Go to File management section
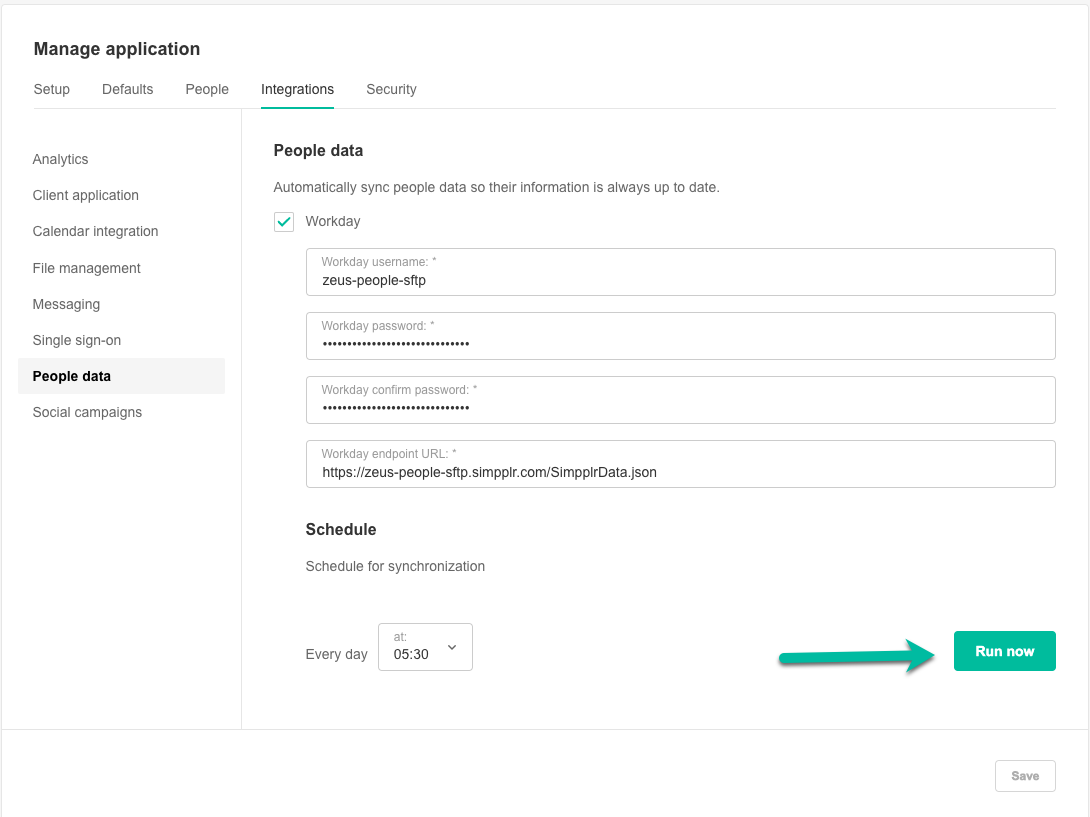1090x817 pixels. point(86,268)
